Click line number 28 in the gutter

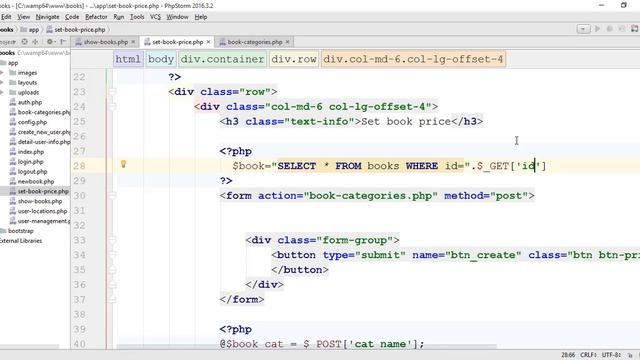pos(80,166)
